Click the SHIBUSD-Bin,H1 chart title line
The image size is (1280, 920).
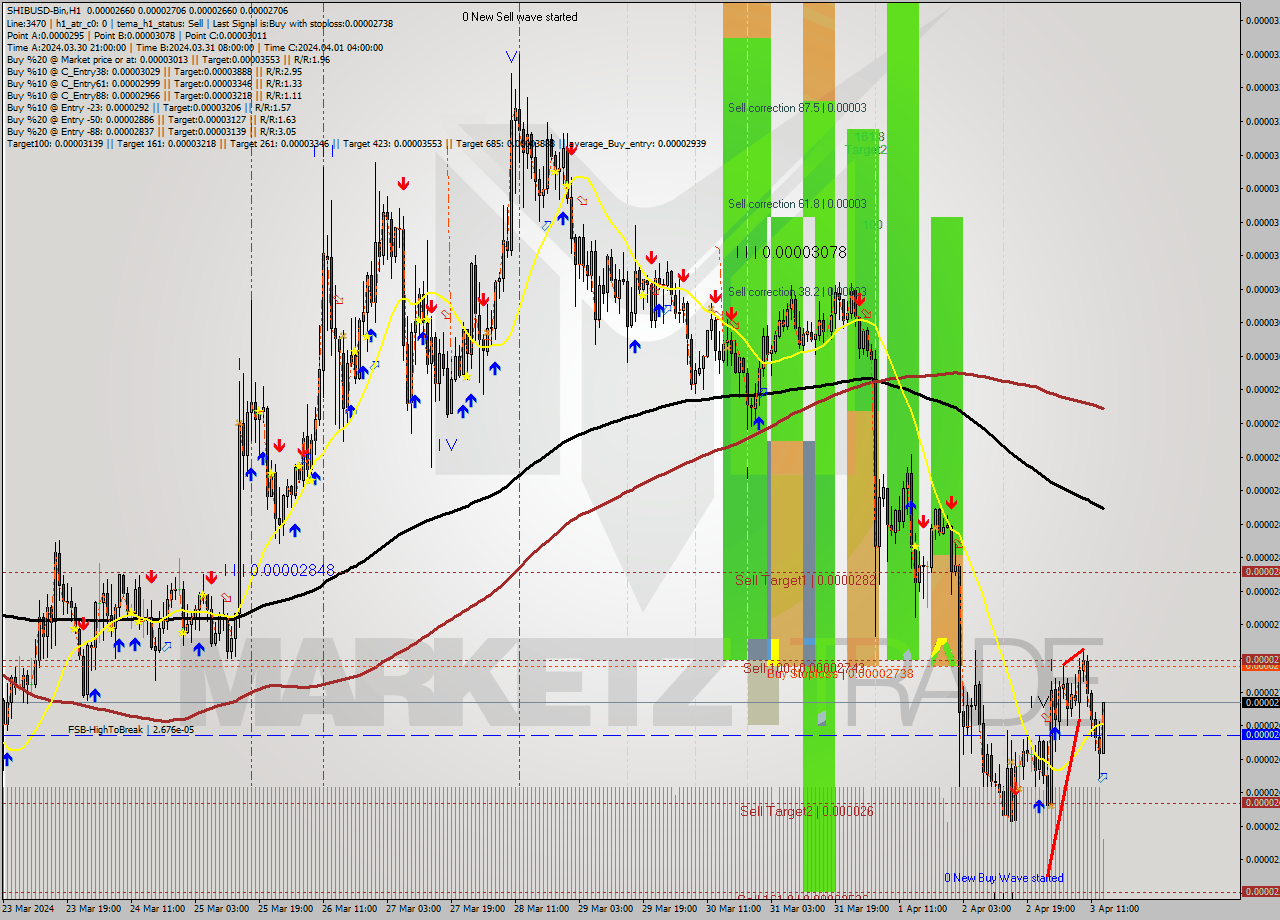pos(148,10)
